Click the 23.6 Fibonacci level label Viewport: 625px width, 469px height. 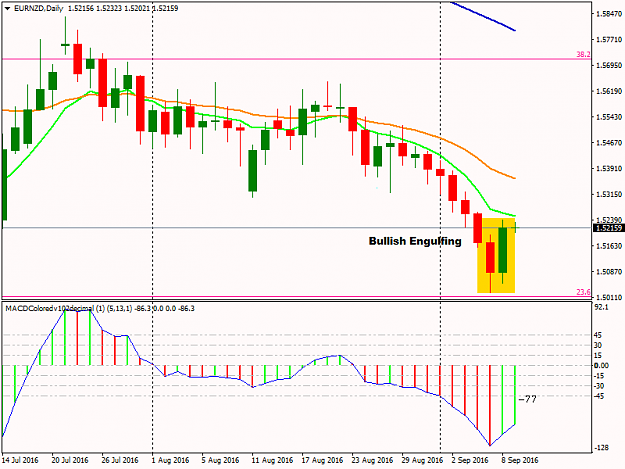click(x=583, y=292)
